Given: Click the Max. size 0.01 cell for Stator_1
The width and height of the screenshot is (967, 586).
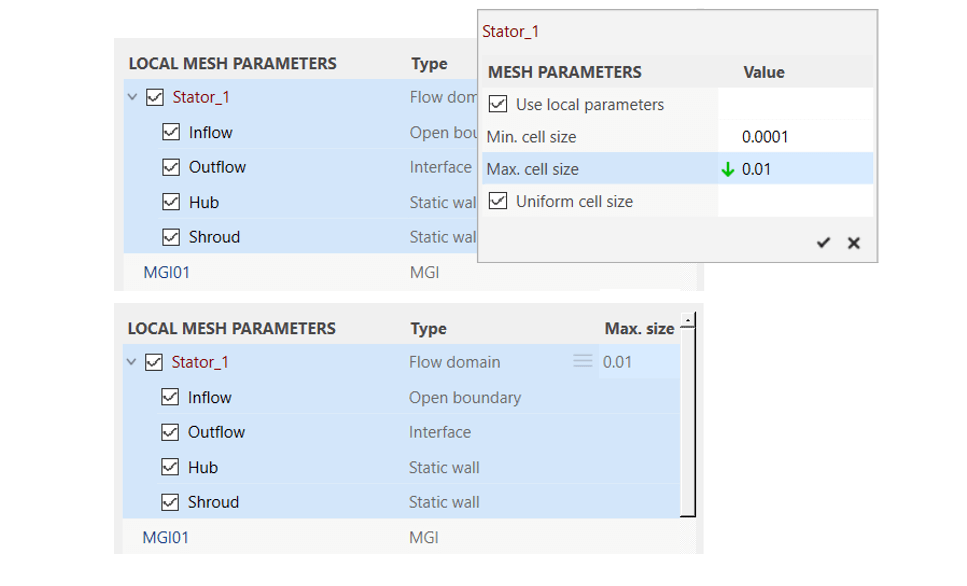Looking at the screenshot, I should point(639,362).
